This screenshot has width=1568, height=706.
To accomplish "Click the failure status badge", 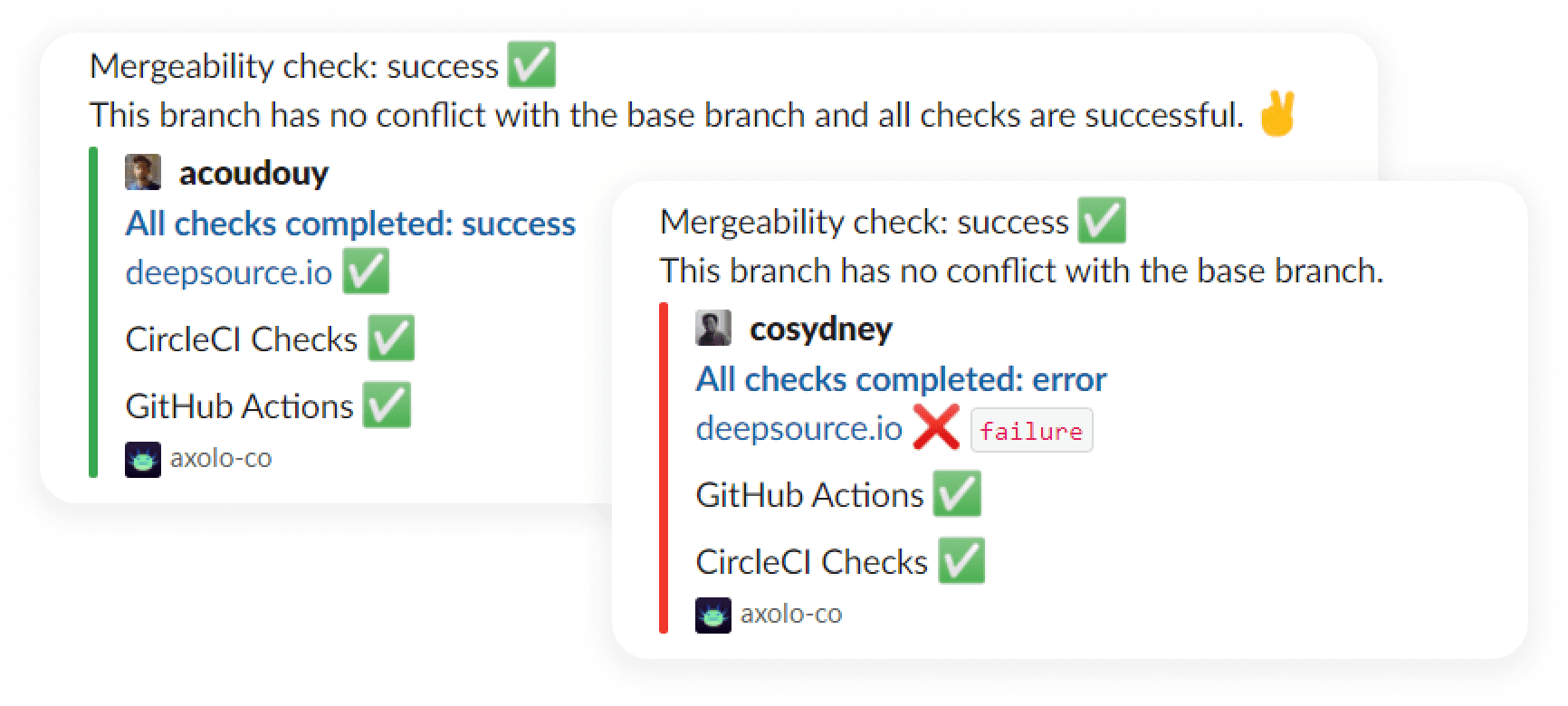I will pyautogui.click(x=1032, y=431).
